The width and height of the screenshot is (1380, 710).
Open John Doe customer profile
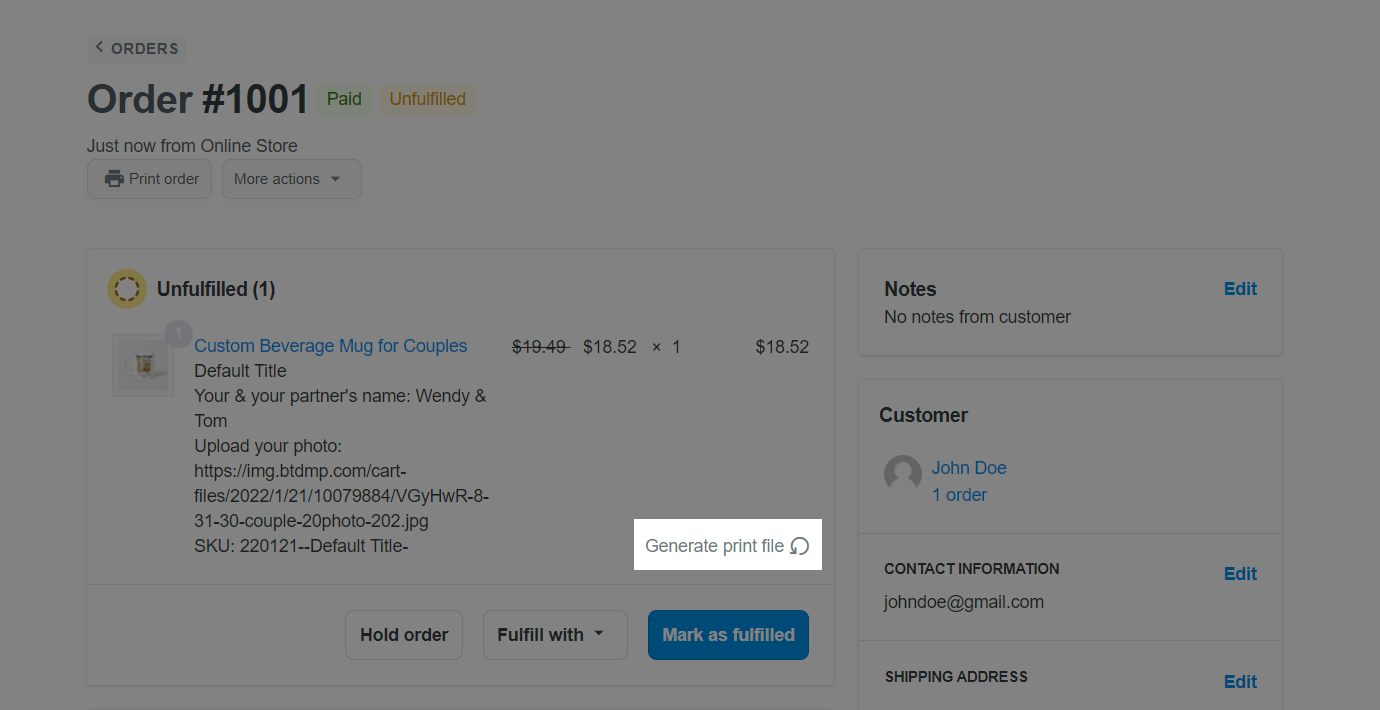969,468
